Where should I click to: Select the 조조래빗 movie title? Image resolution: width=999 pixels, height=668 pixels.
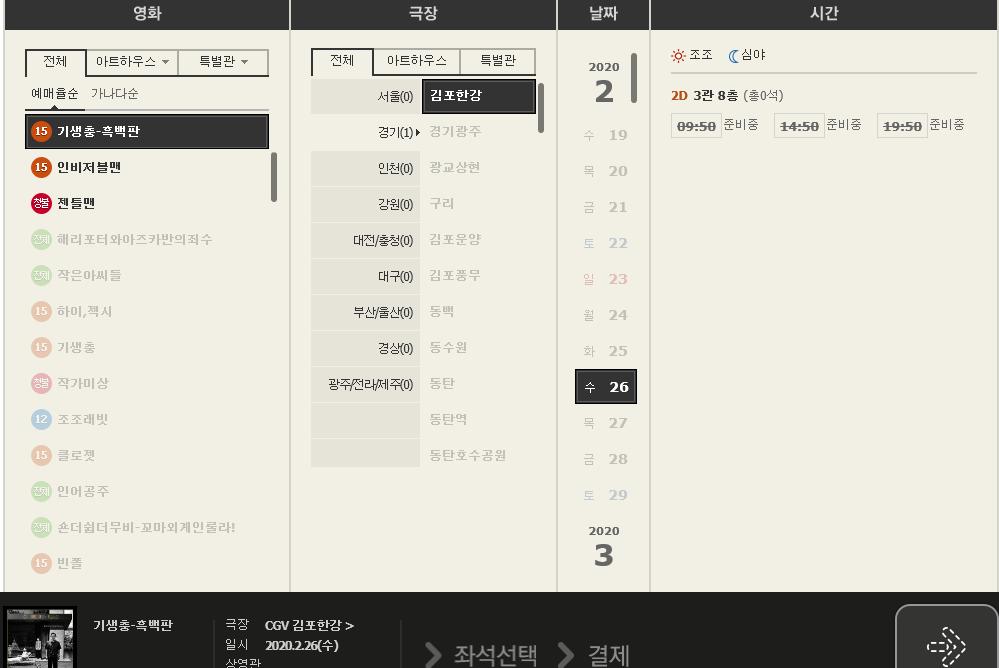point(83,419)
